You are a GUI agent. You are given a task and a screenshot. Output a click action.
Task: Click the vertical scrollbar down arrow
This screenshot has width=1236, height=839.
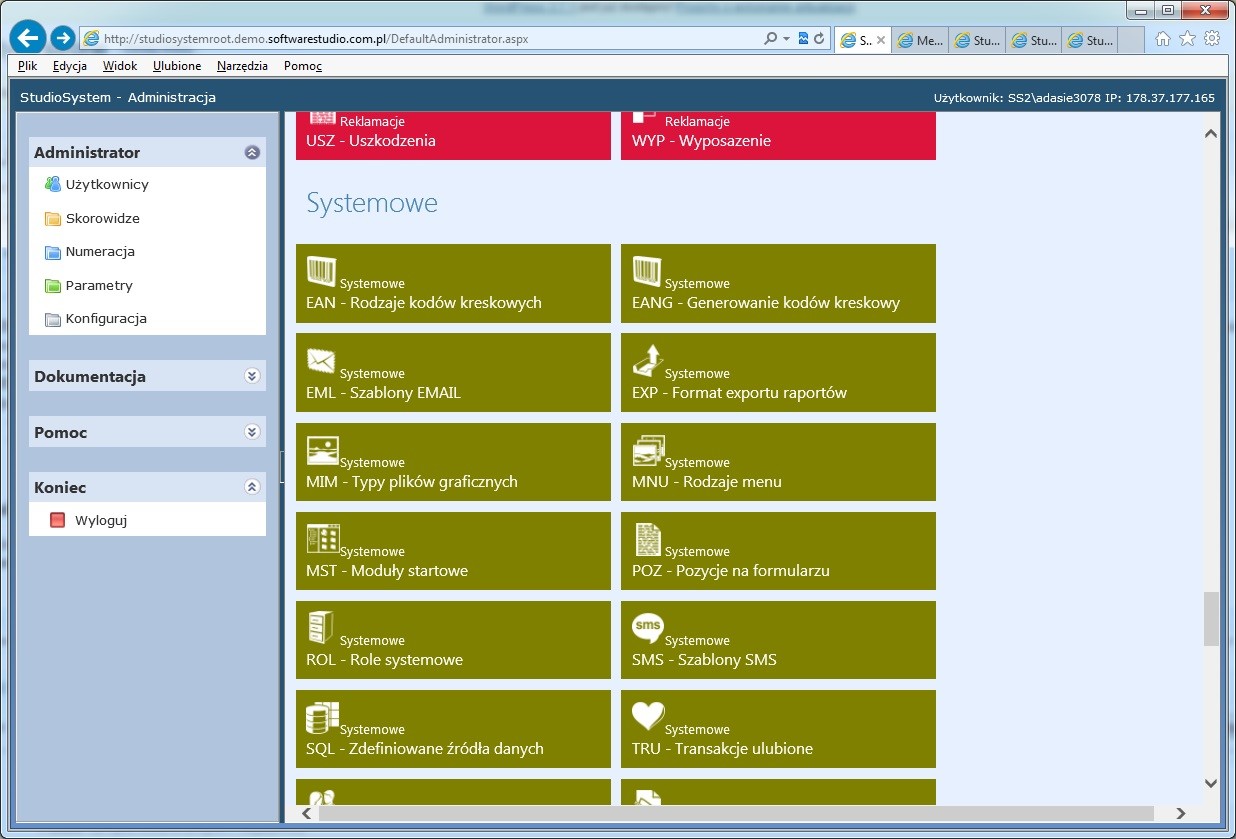1210,783
